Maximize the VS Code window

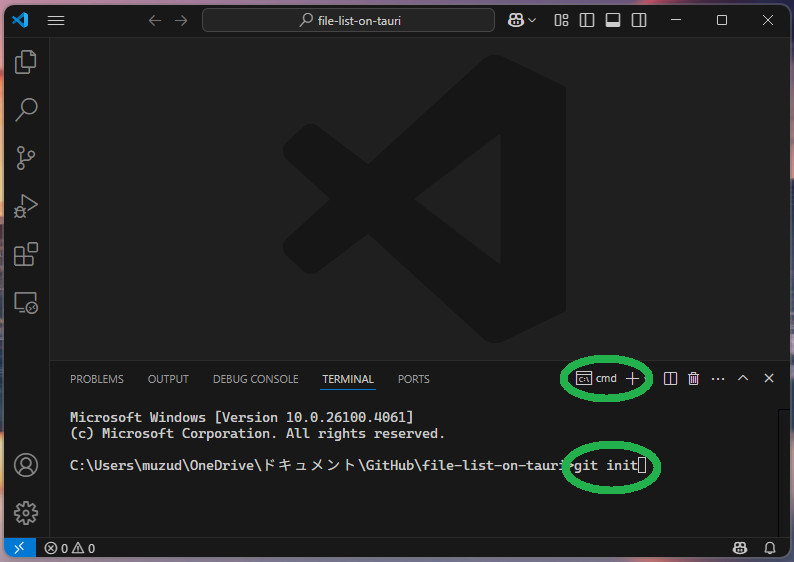(722, 20)
